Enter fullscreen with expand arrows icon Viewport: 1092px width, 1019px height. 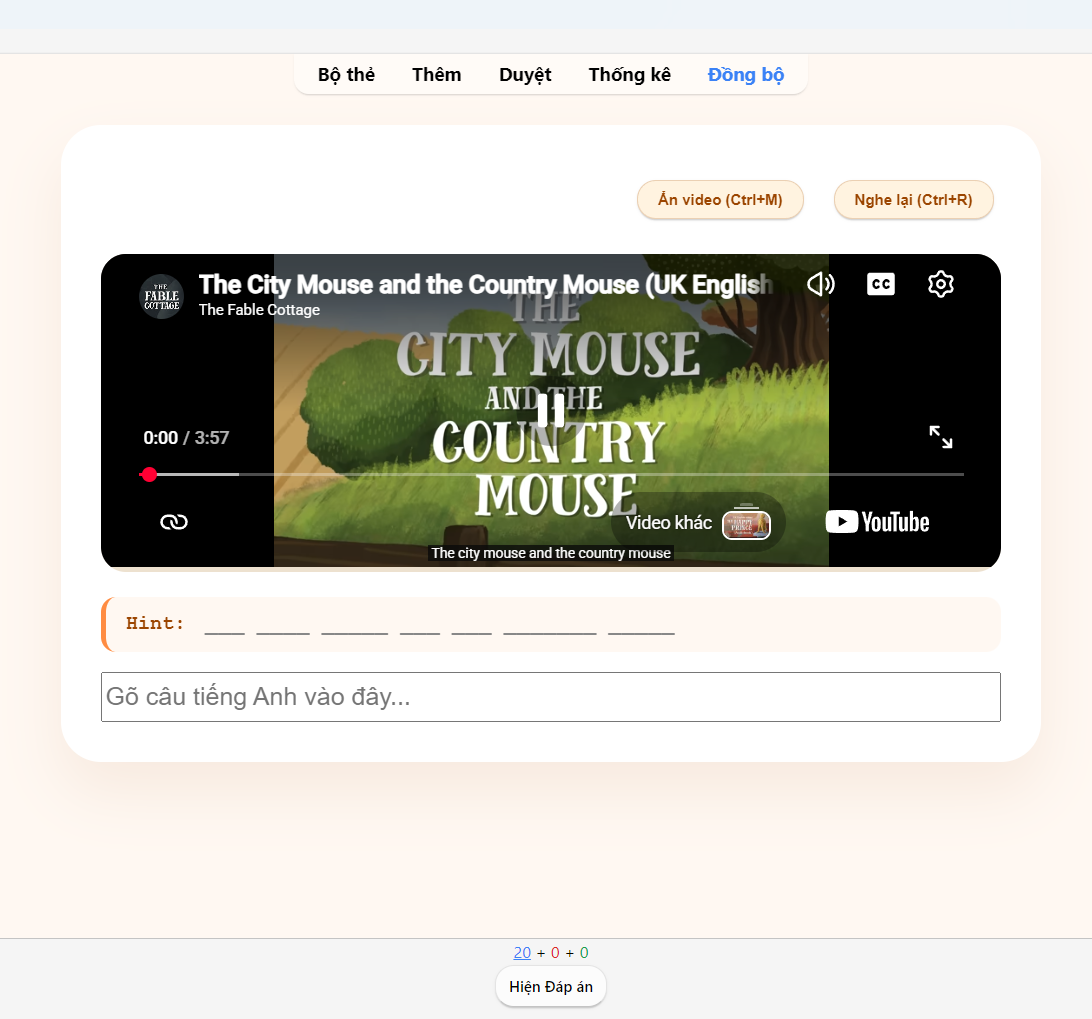pos(941,437)
